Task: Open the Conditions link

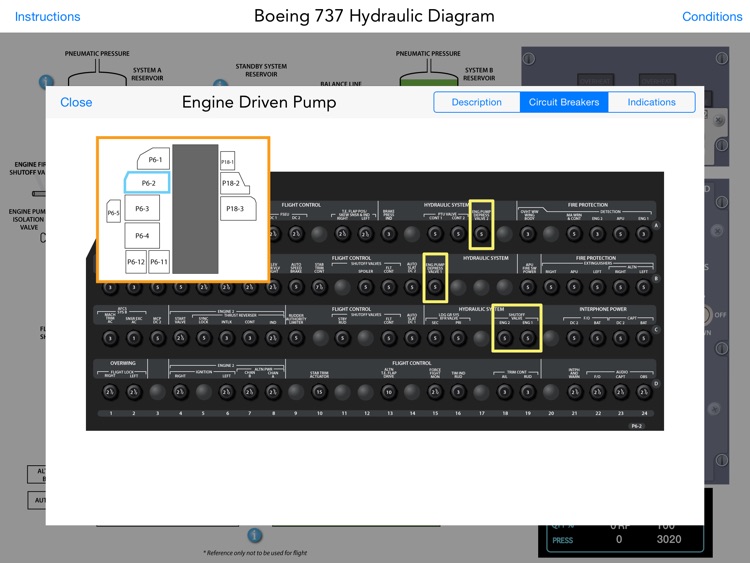Action: [712, 16]
